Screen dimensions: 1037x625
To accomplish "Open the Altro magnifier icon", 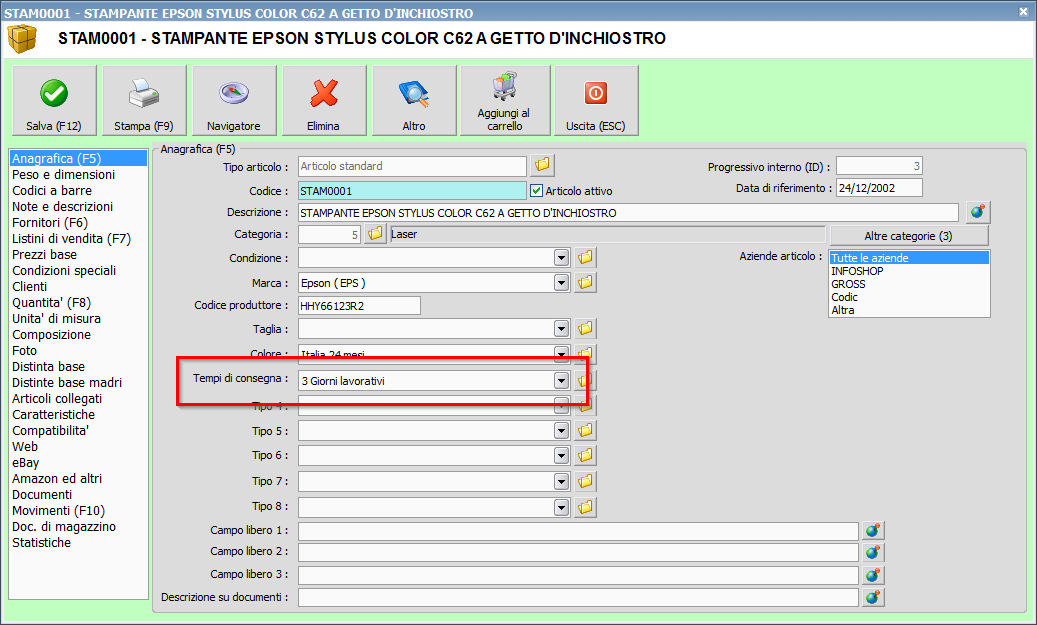I will pyautogui.click(x=414, y=94).
